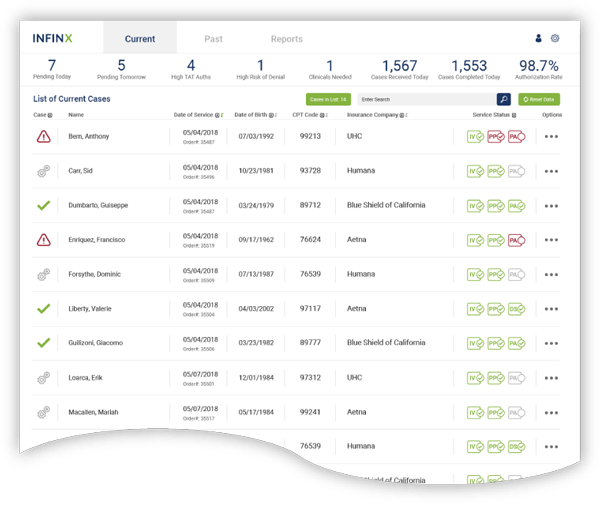This screenshot has height=523, width=600.
Task: Click green PA status for Dumbarto, Guiseppe
Action: 517,206
